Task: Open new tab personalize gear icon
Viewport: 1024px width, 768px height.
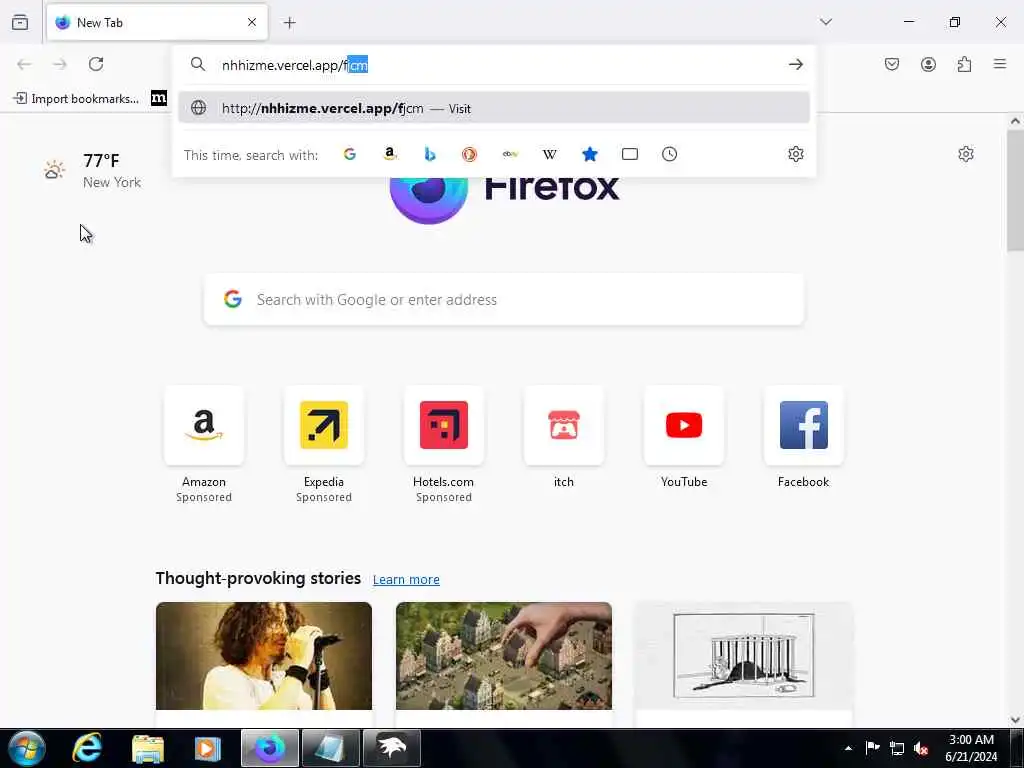Action: pyautogui.click(x=966, y=154)
